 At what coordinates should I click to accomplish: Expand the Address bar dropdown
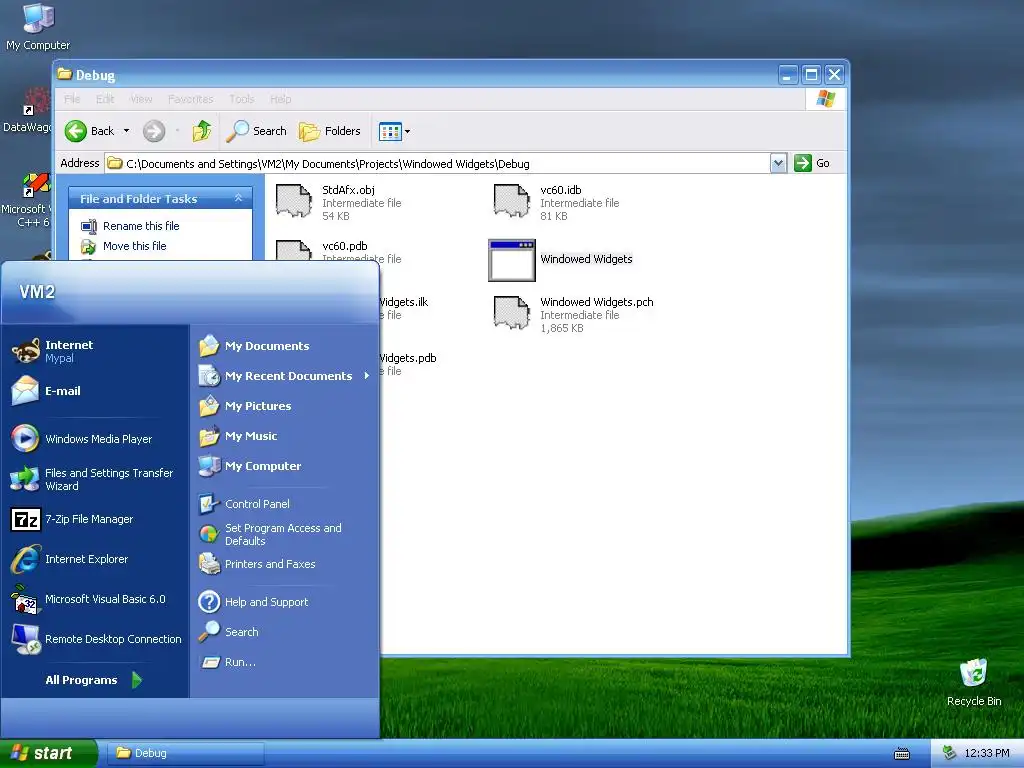click(x=778, y=163)
